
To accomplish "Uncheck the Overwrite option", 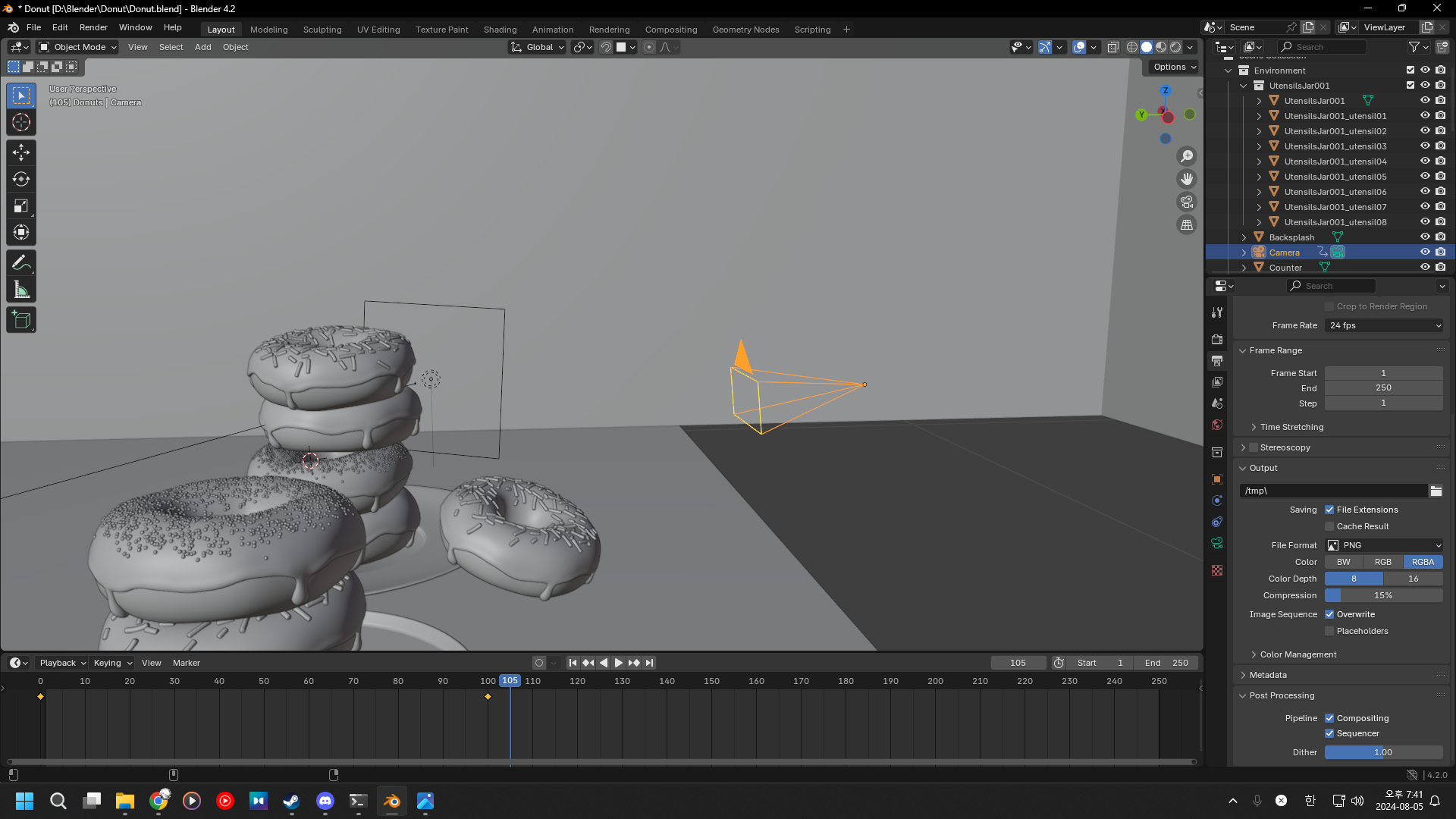I will pos(1329,614).
